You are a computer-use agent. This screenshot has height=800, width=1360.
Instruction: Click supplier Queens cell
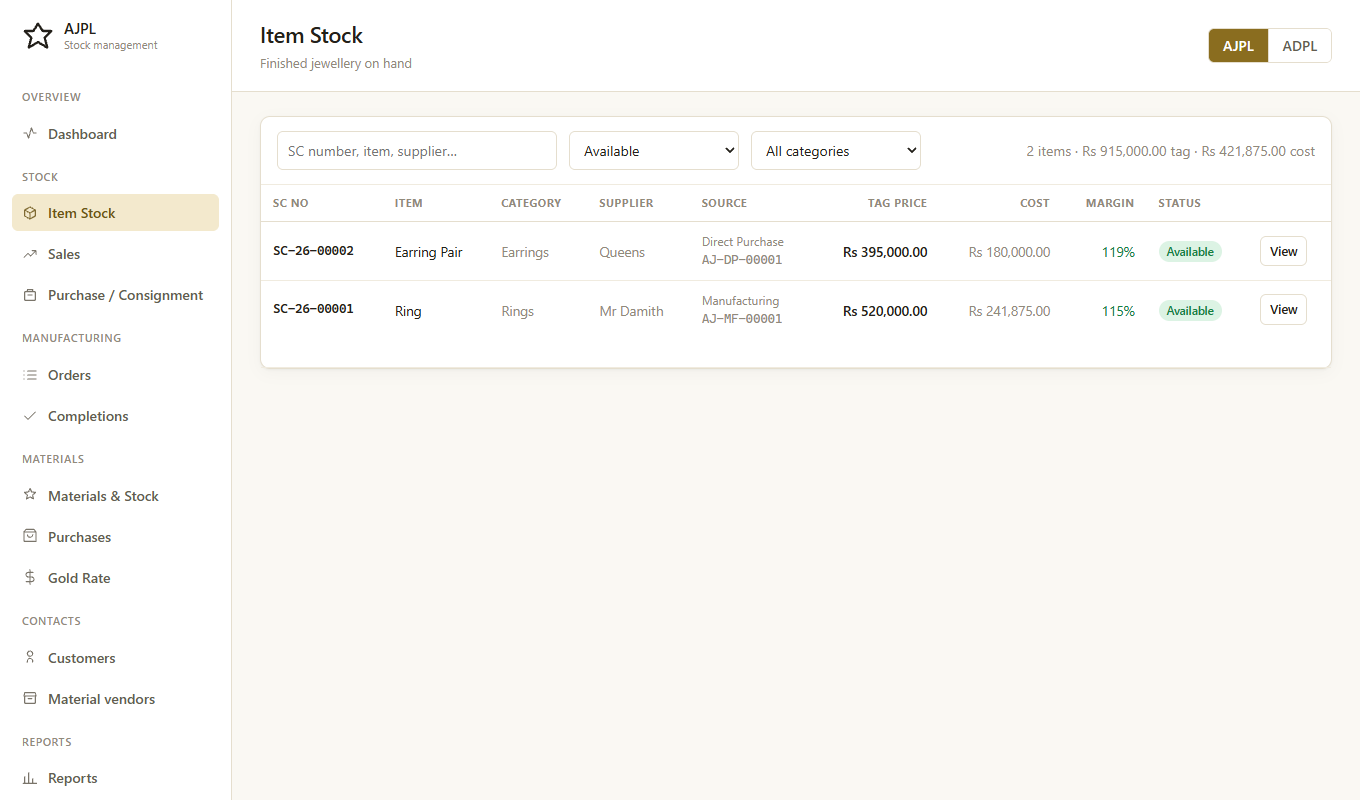pos(622,252)
